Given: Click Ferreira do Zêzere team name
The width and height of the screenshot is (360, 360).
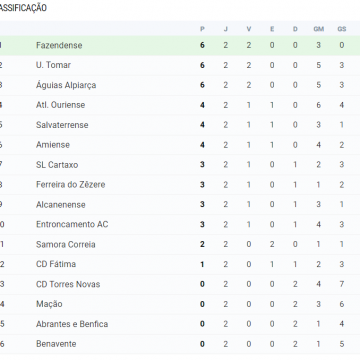Looking at the screenshot, I should (71, 184).
